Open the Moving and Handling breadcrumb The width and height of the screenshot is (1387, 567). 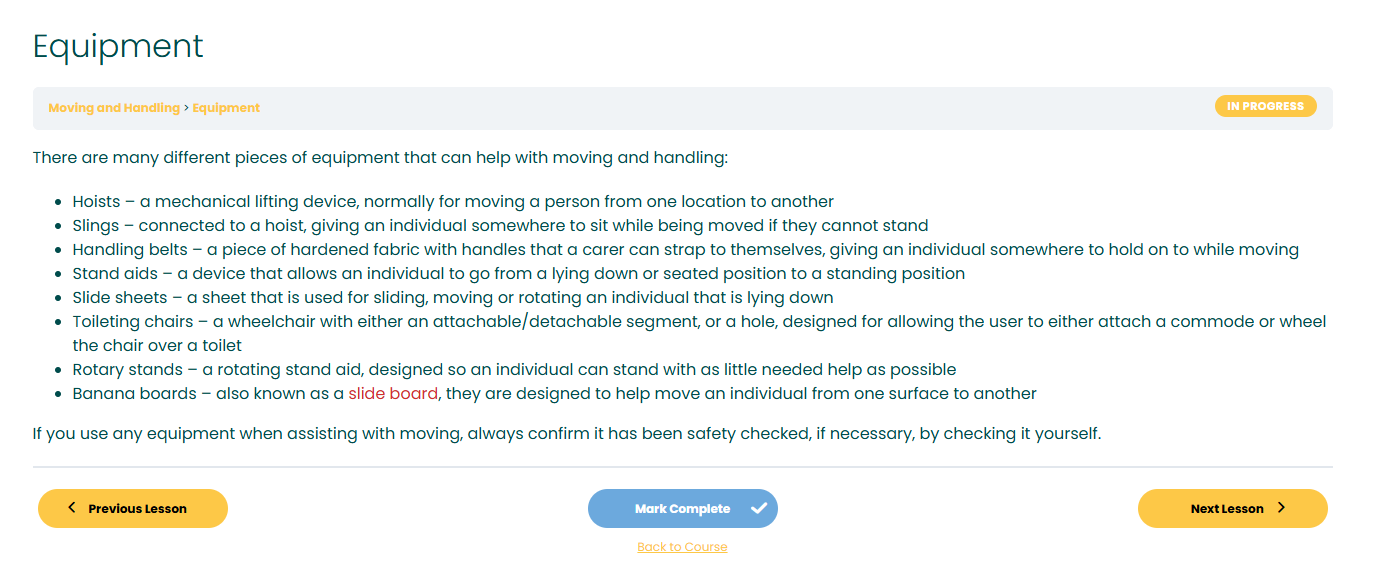point(114,108)
